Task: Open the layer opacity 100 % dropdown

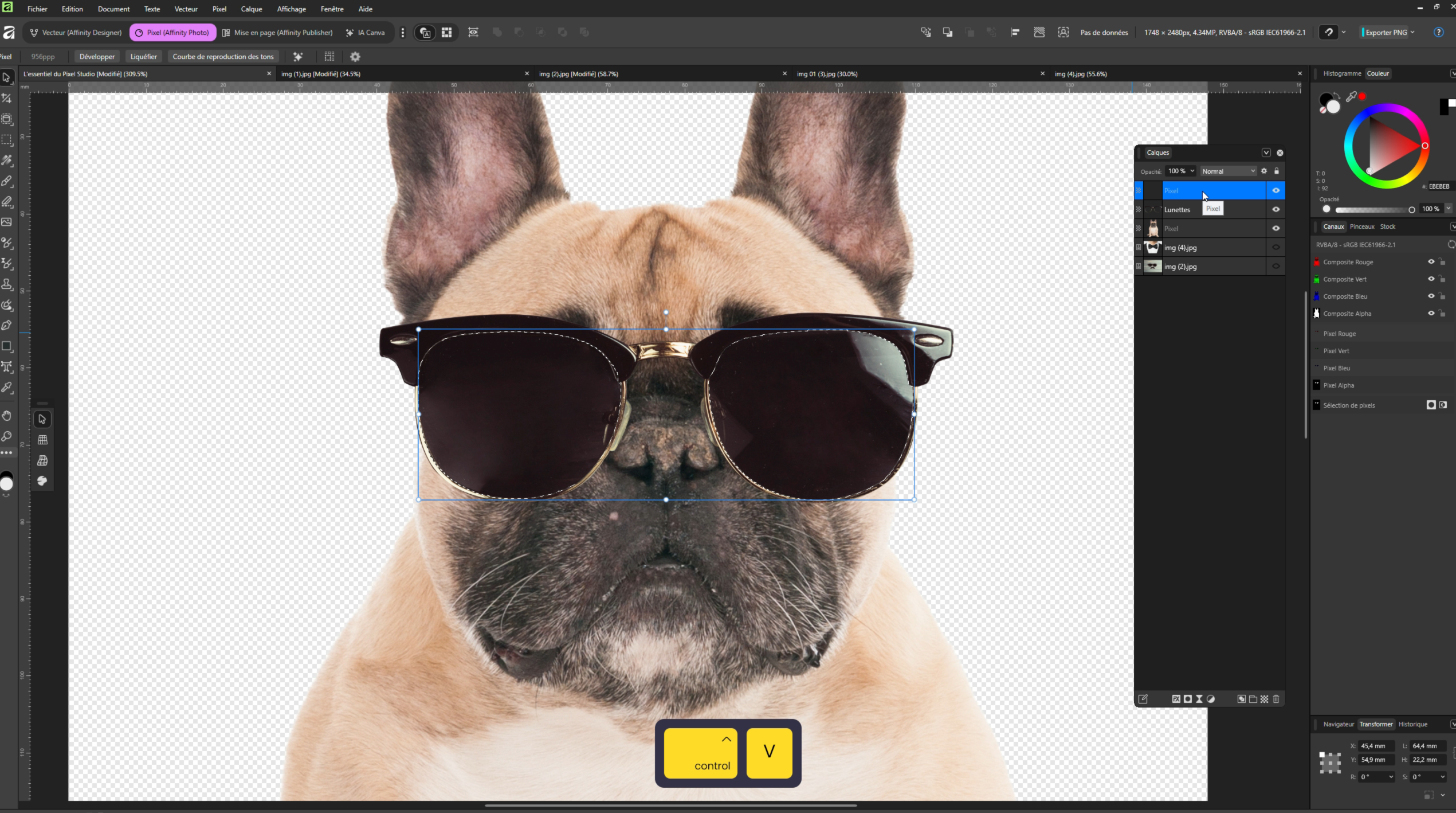Action: (x=1192, y=171)
